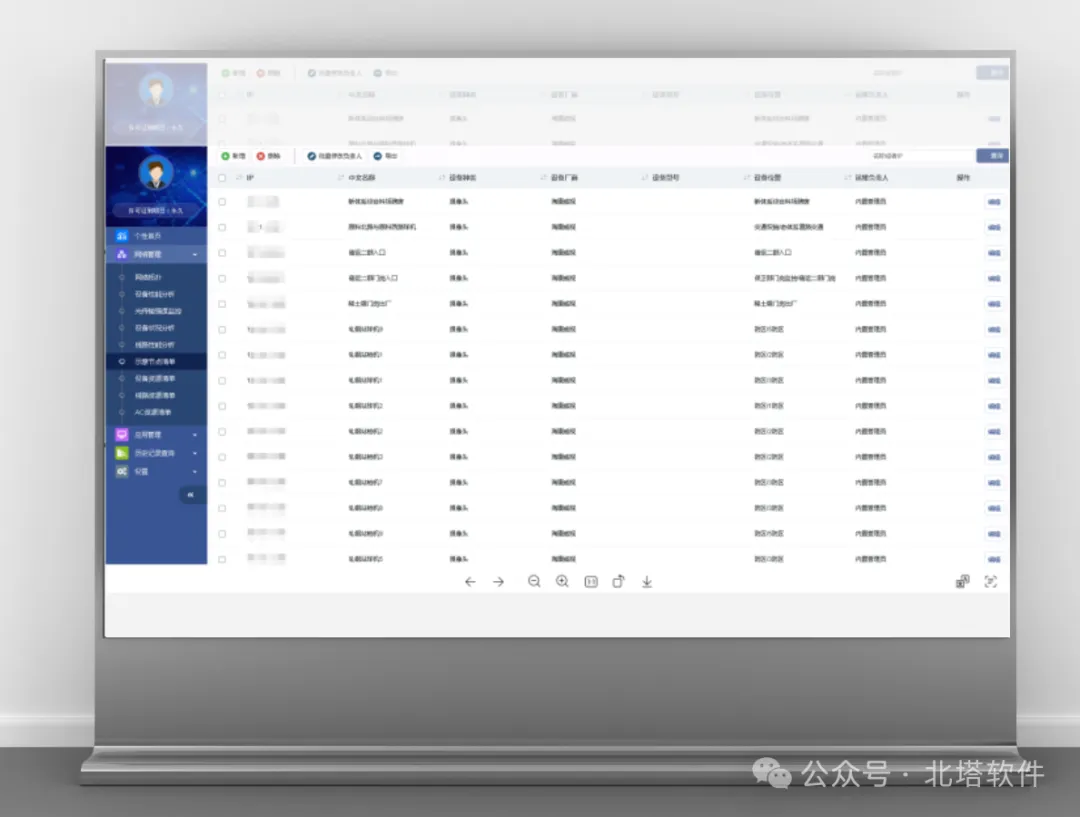
Task: Click the settings gear icon in sidebar
Action: [x=122, y=471]
